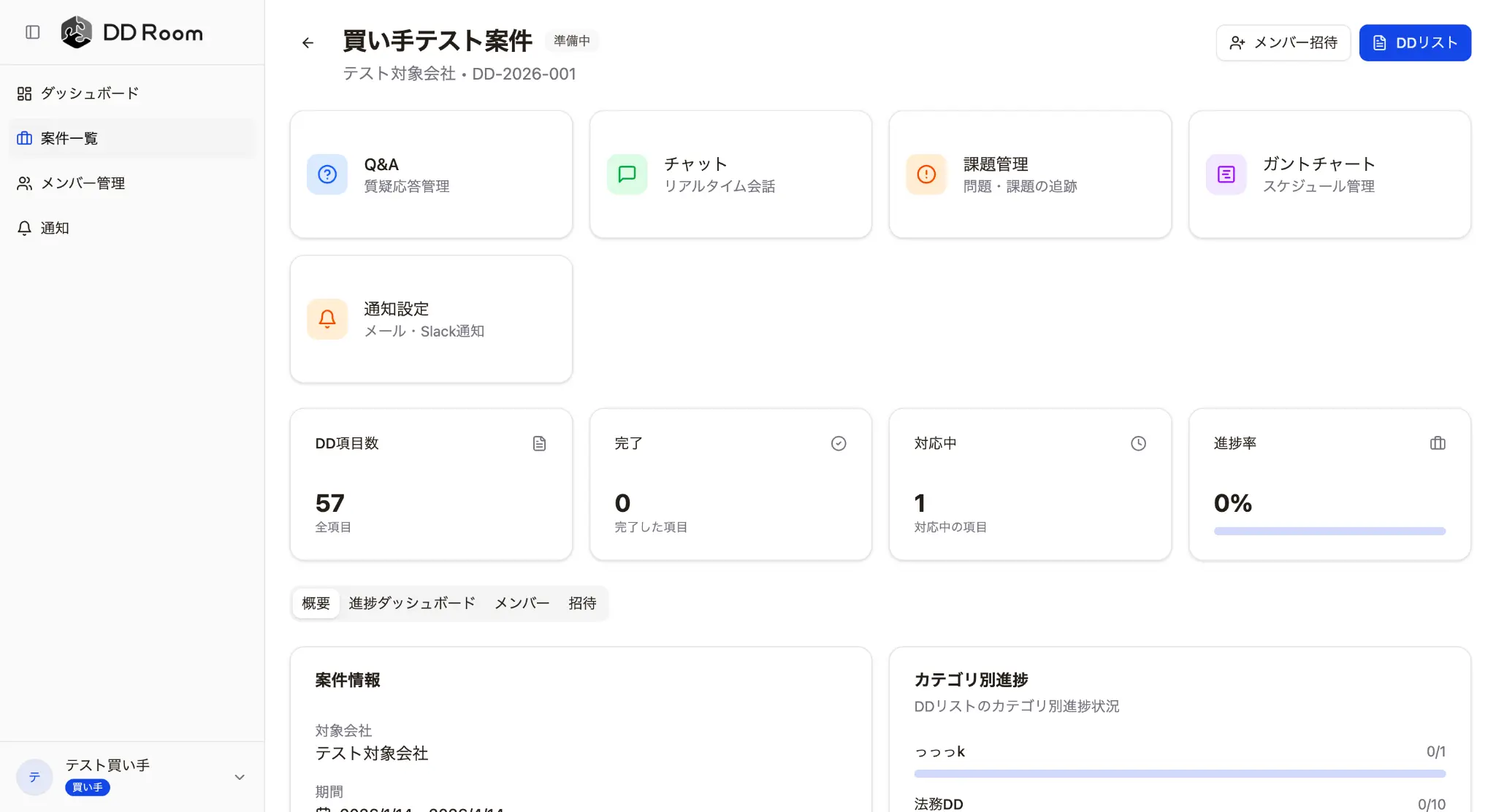Click the DD logo in the sidebar
This screenshot has height=812, width=1496.
tap(77, 32)
